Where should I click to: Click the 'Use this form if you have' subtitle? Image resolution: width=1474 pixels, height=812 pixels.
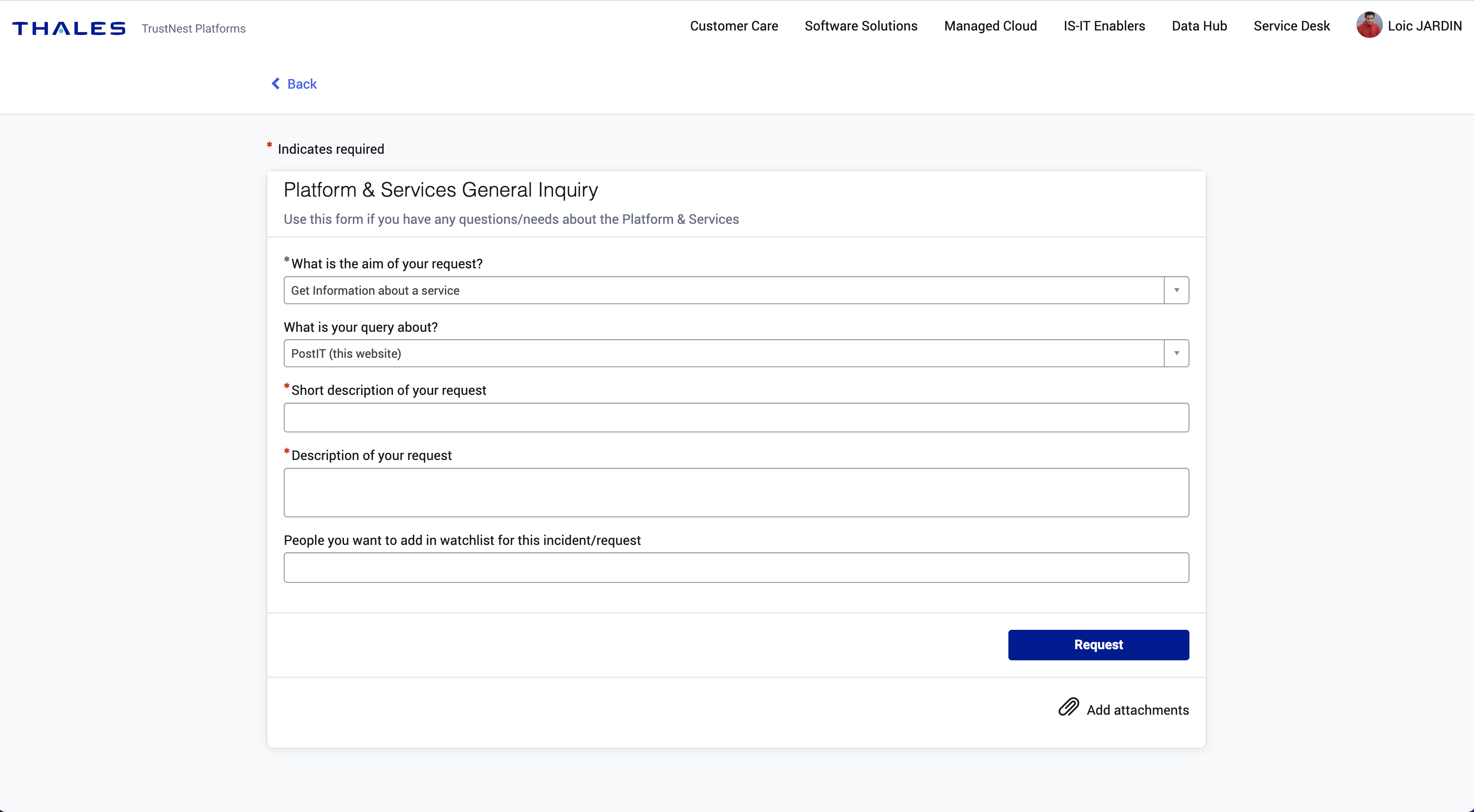tap(511, 220)
